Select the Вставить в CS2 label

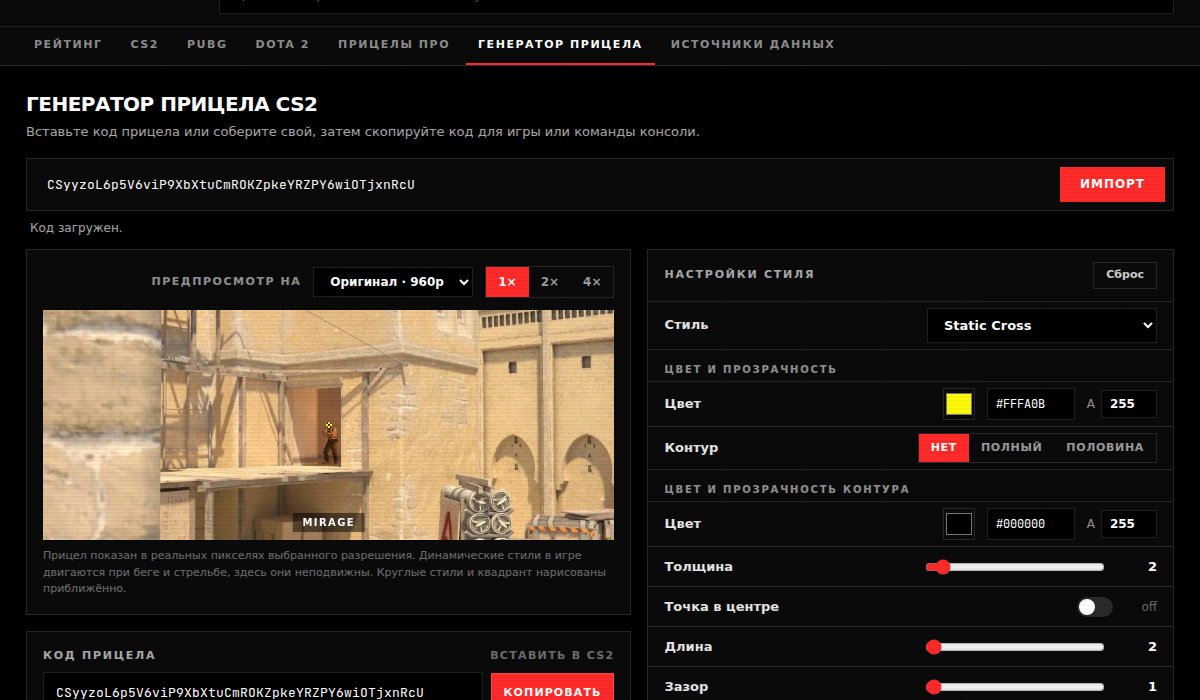[x=552, y=655]
